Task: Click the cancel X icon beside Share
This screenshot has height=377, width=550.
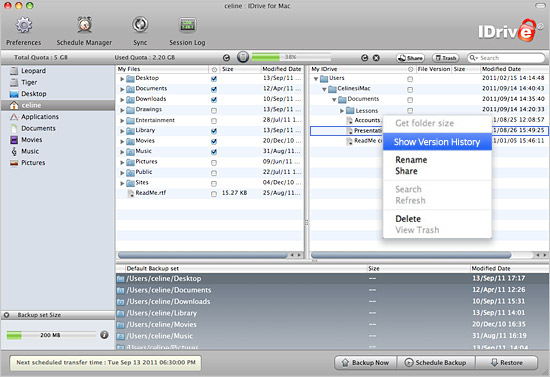Action: point(376,58)
